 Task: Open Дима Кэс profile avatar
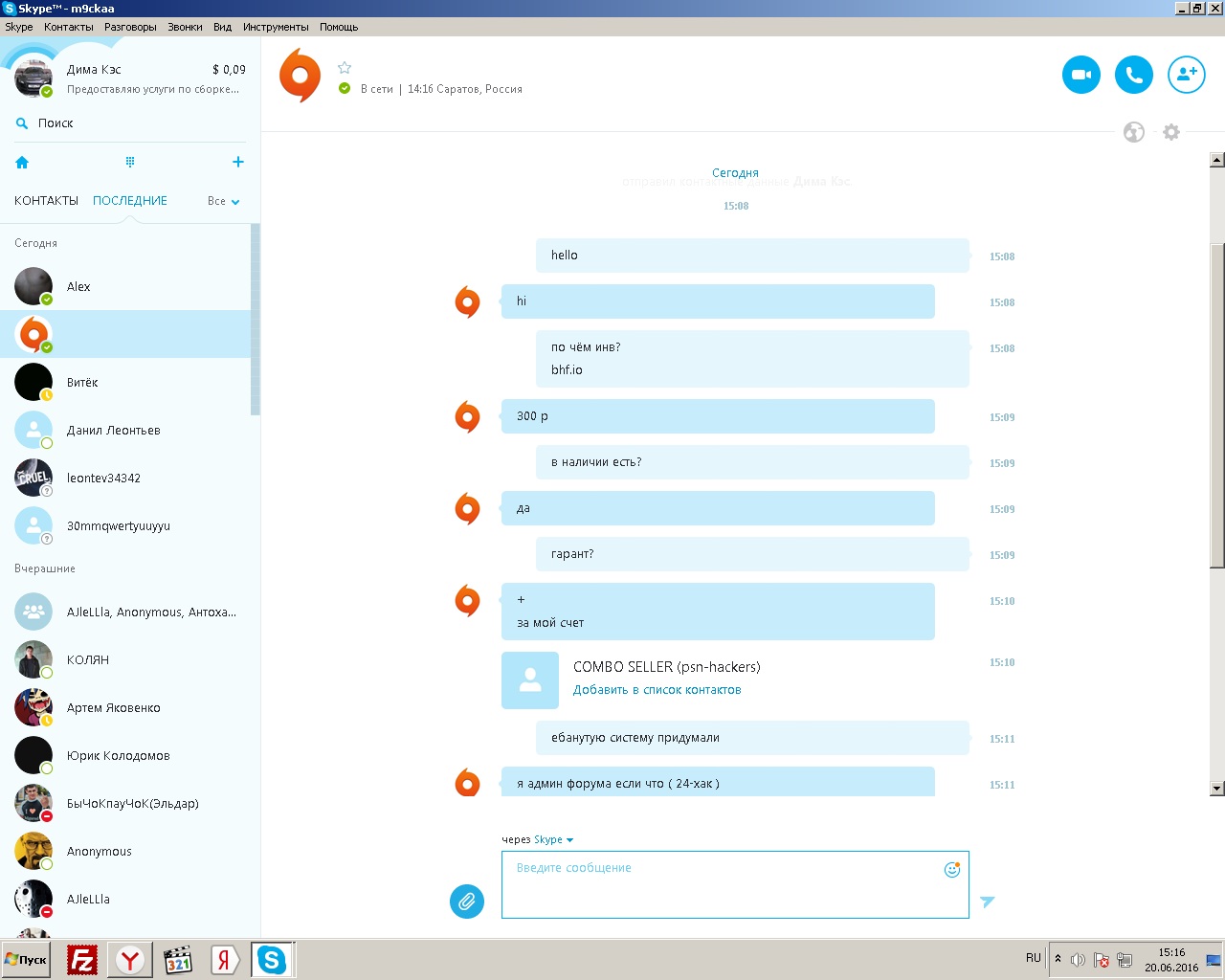(x=33, y=78)
